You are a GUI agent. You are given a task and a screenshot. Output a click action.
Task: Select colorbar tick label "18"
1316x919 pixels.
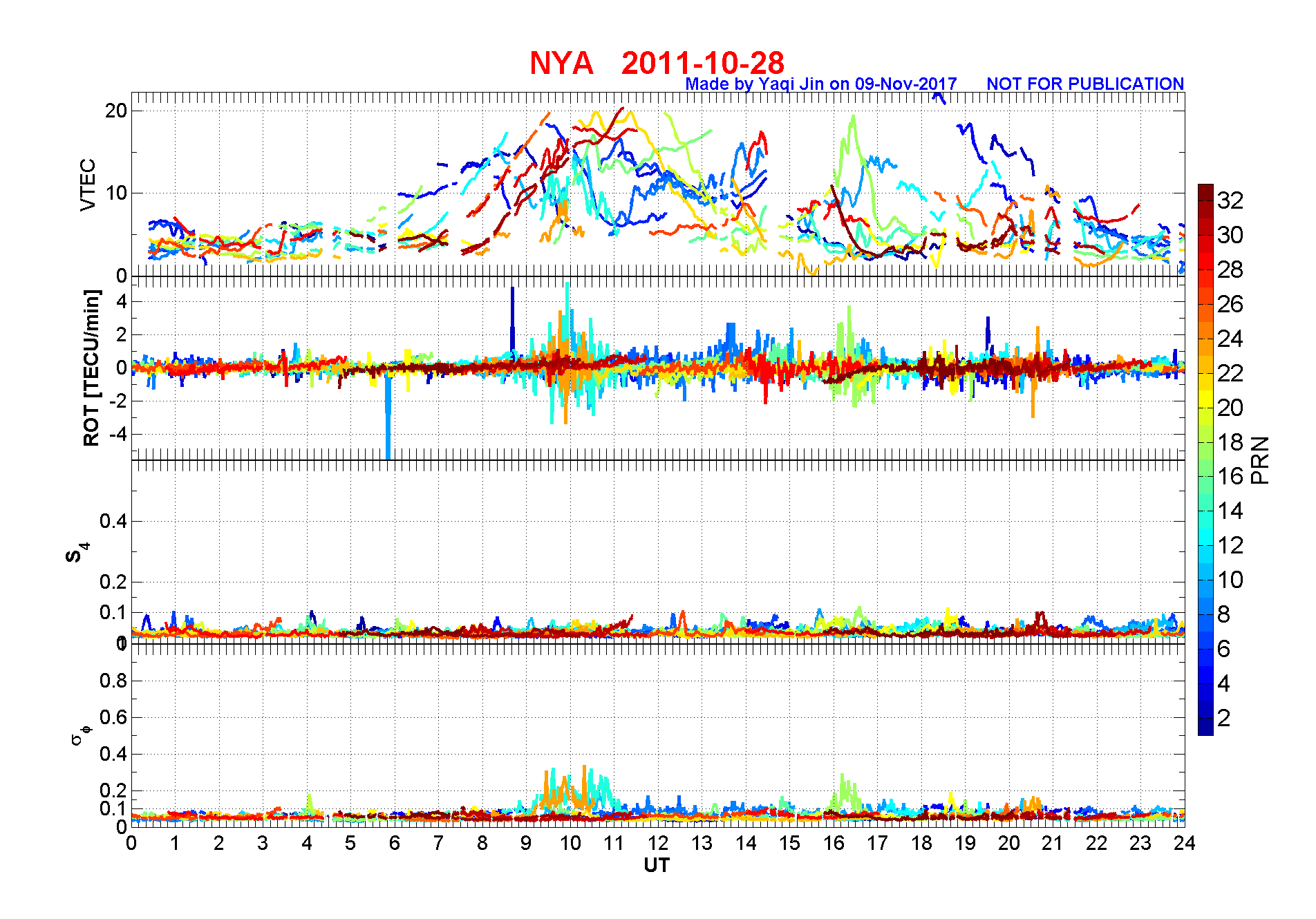click(1230, 442)
